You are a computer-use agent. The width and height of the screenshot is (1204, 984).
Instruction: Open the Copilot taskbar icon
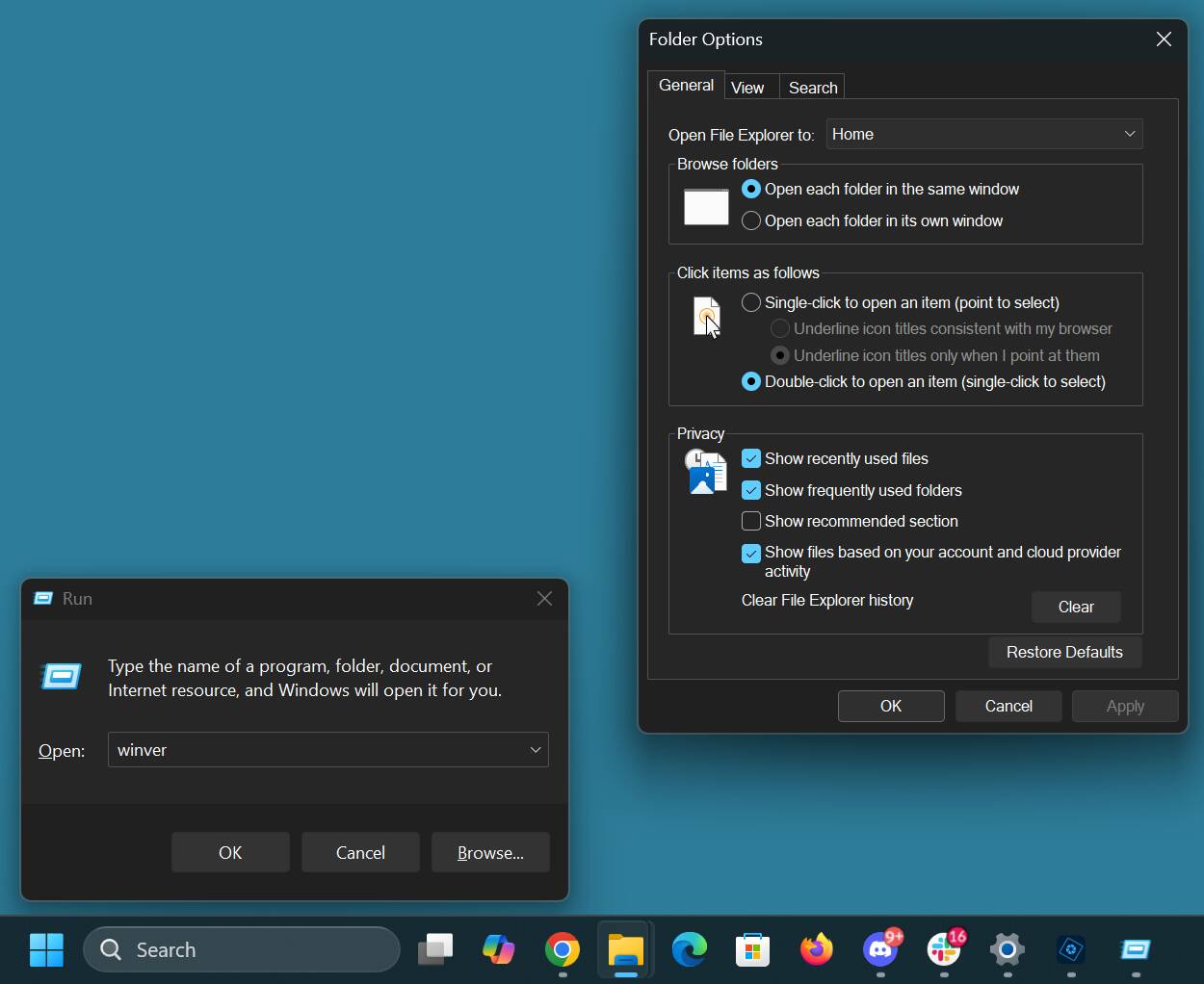(499, 949)
